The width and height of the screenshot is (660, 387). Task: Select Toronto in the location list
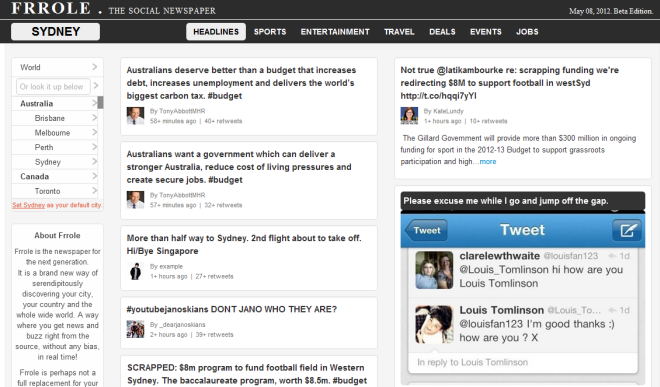pyautogui.click(x=47, y=191)
